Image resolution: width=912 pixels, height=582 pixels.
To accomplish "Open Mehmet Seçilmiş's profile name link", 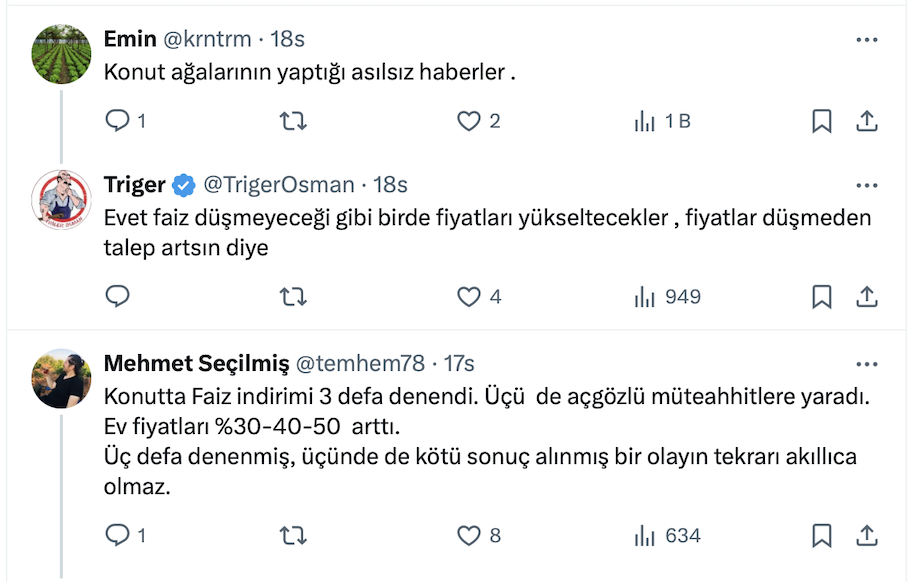I will point(196,363).
